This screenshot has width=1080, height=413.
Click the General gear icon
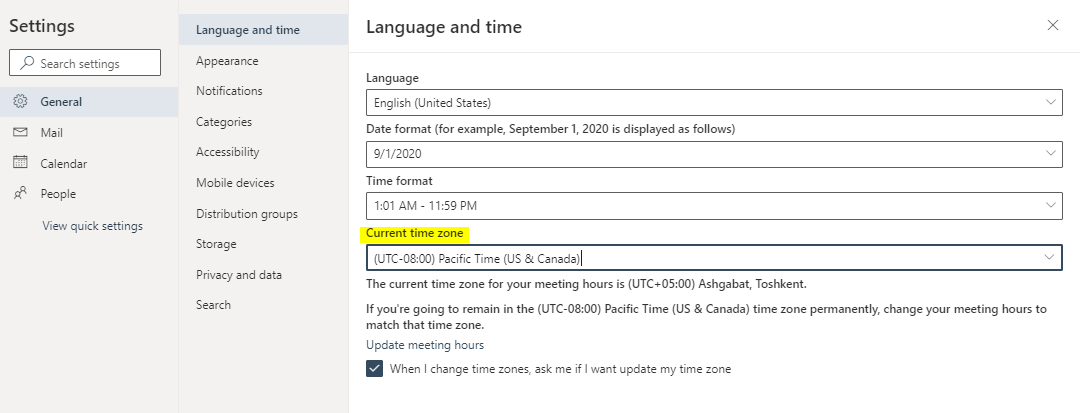click(x=21, y=101)
